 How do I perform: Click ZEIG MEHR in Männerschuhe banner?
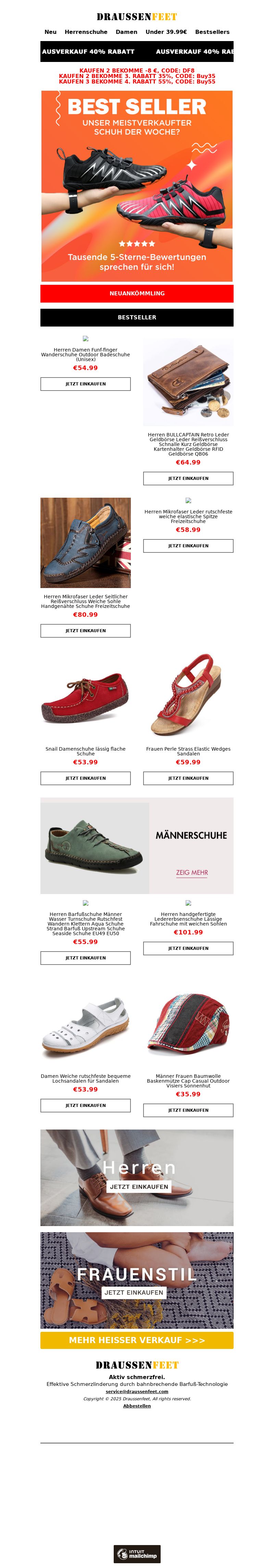192,873
